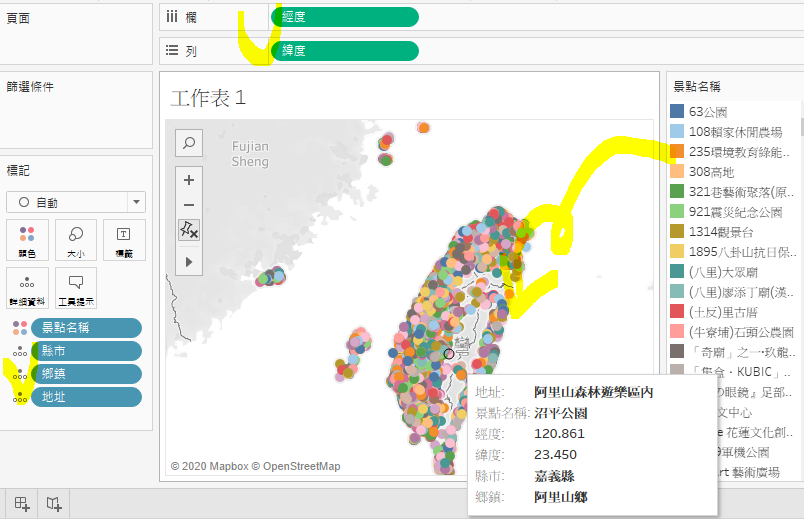Reset the pinned map view

(189, 230)
